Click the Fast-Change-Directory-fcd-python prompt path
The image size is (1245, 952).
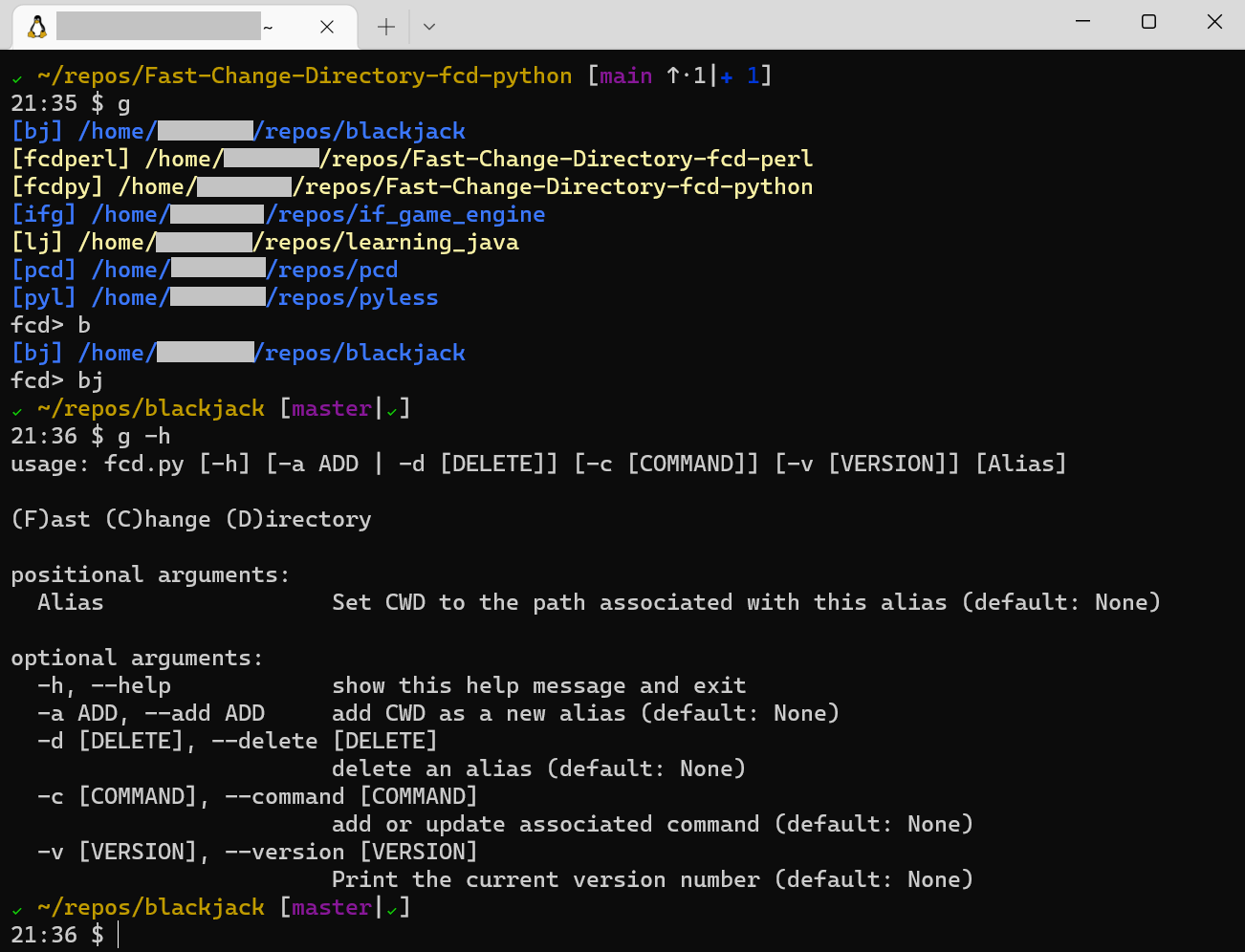click(305, 76)
